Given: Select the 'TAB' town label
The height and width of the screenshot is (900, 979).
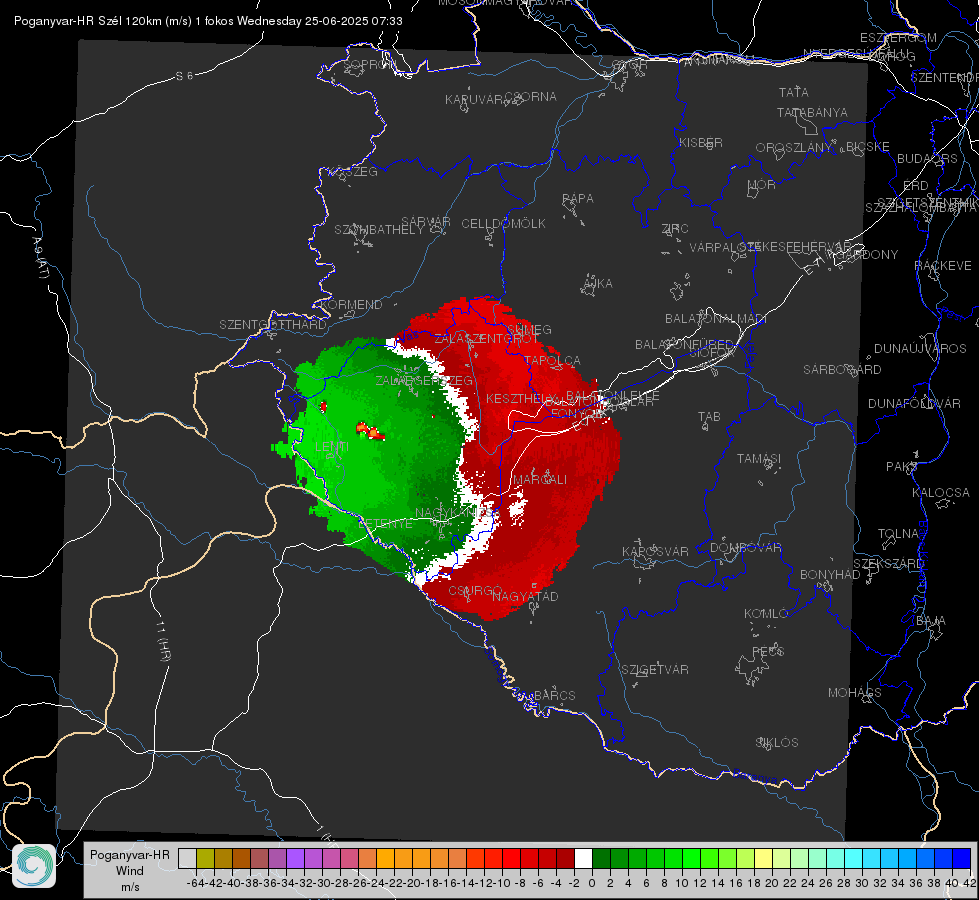Looking at the screenshot, I should (709, 417).
